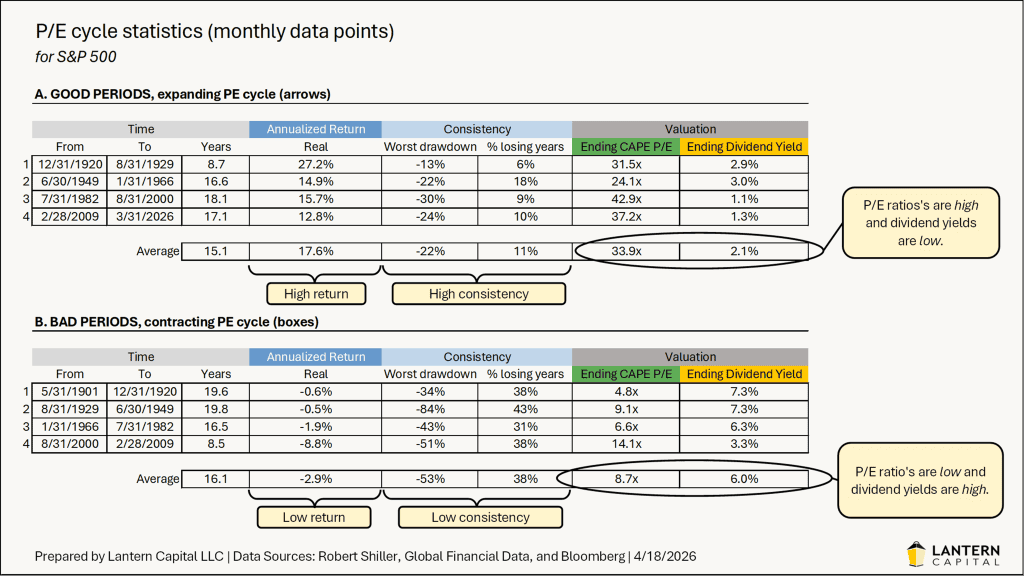The width and height of the screenshot is (1024, 576).
Task: Click the "High consistency" label box
Action: 478,294
